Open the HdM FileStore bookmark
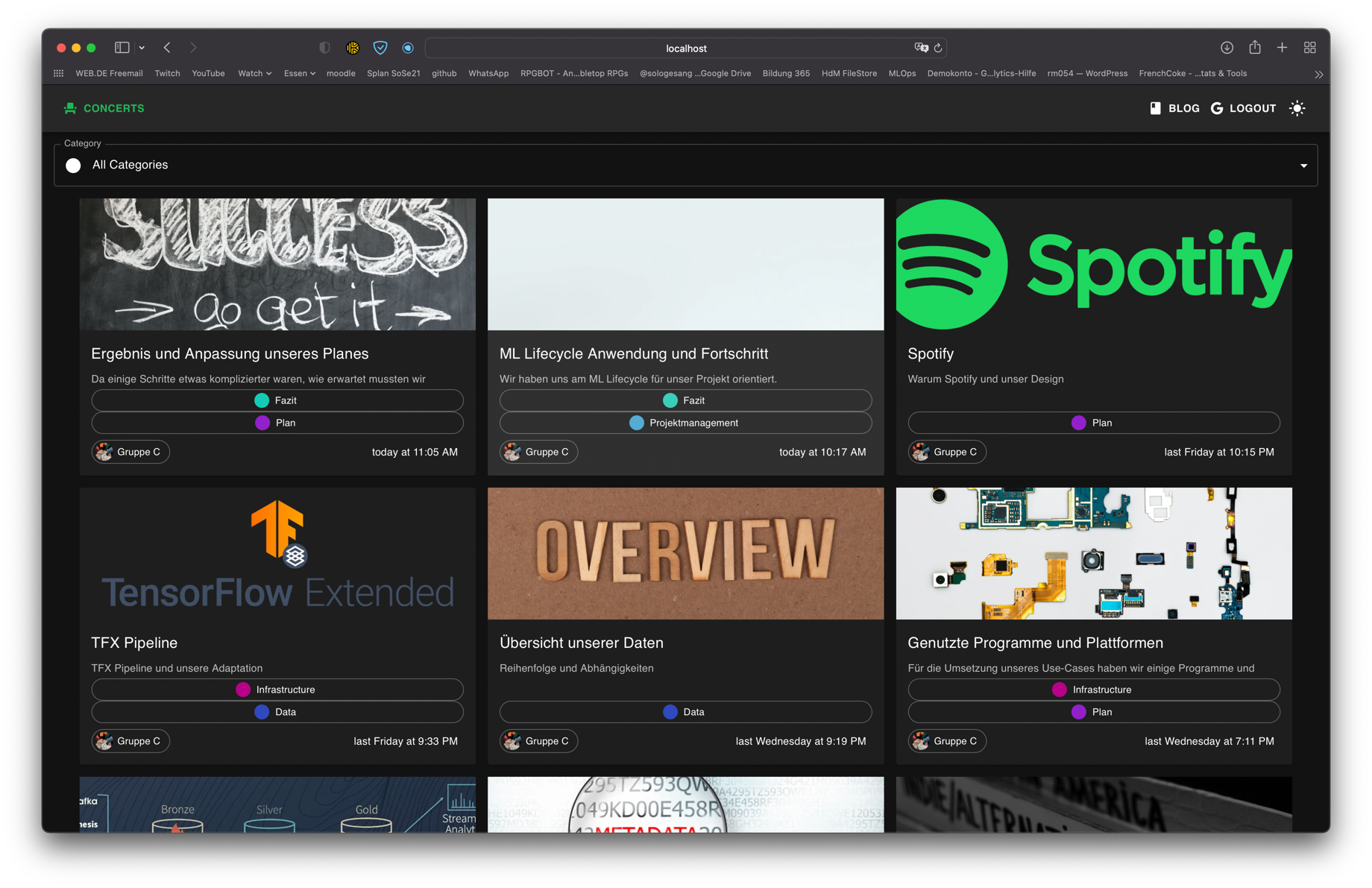The width and height of the screenshot is (1372, 888). click(849, 73)
